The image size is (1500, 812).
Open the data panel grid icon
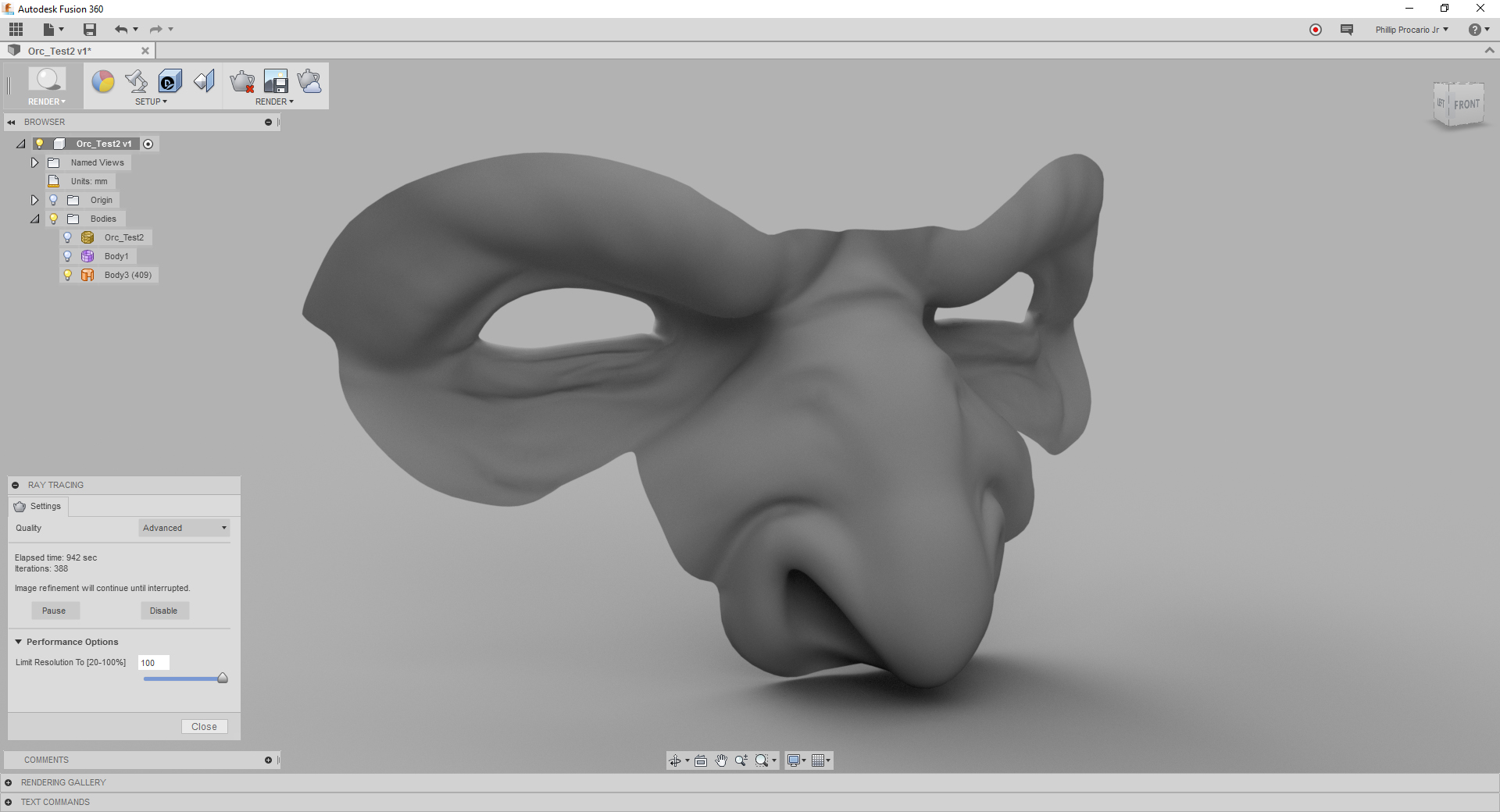pos(16,30)
